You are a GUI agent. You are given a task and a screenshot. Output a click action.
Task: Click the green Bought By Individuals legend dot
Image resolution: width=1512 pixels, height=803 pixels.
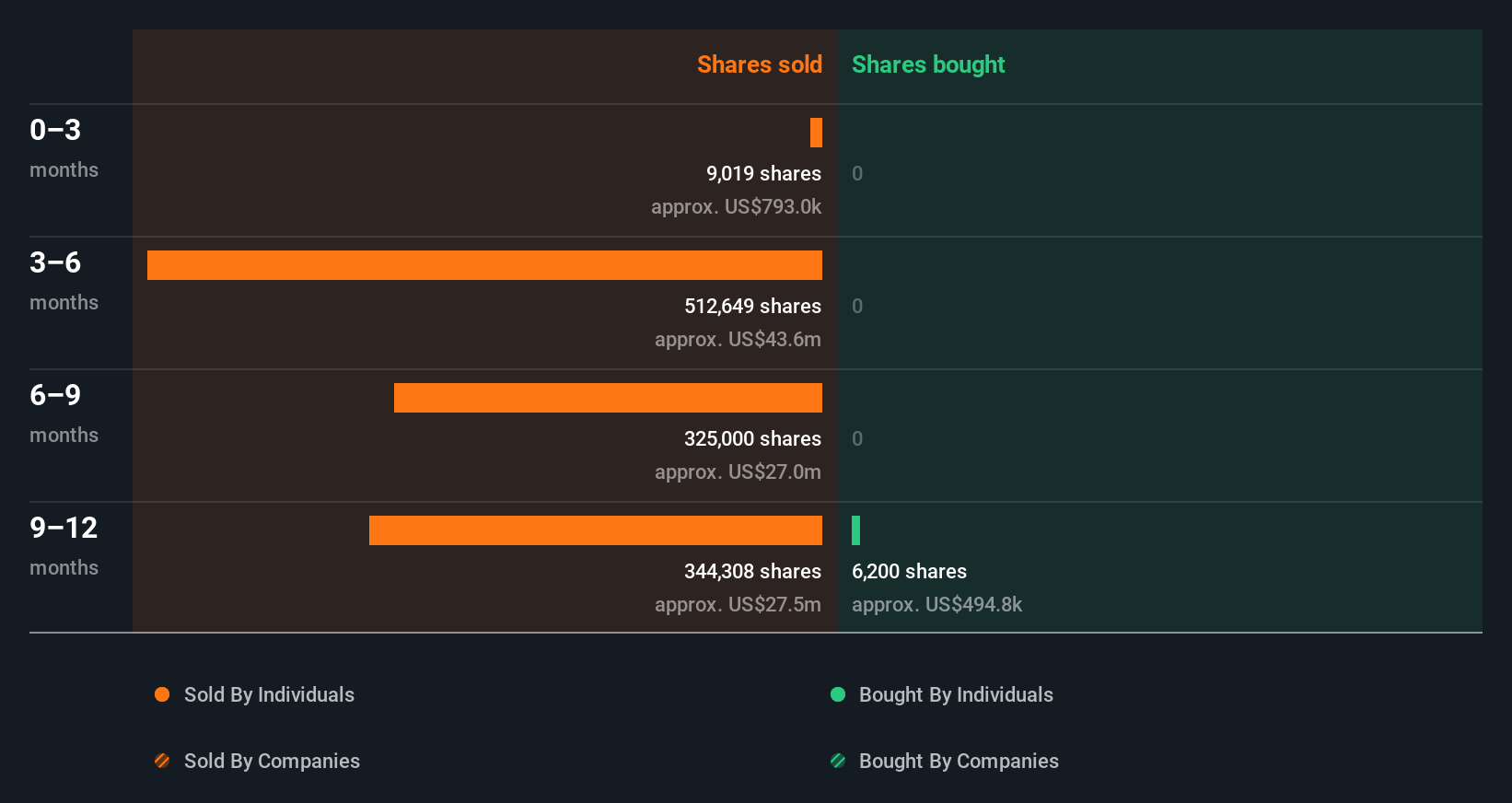pyautogui.click(x=838, y=694)
